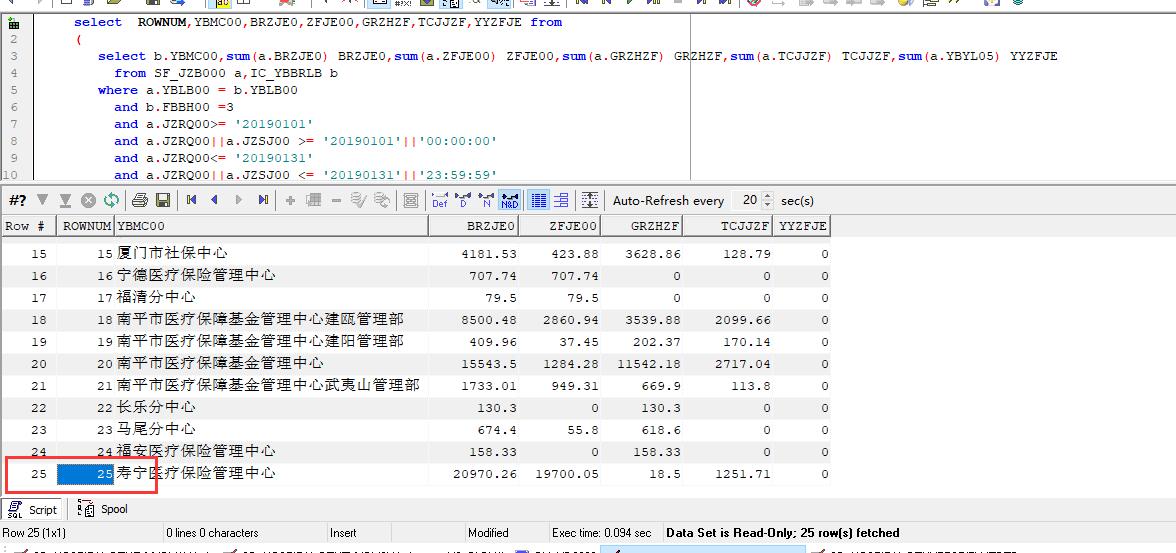Viewport: 1176px width, 553px height.
Task: Click the filter funnel icon in grid toolbar
Action: click(42, 200)
